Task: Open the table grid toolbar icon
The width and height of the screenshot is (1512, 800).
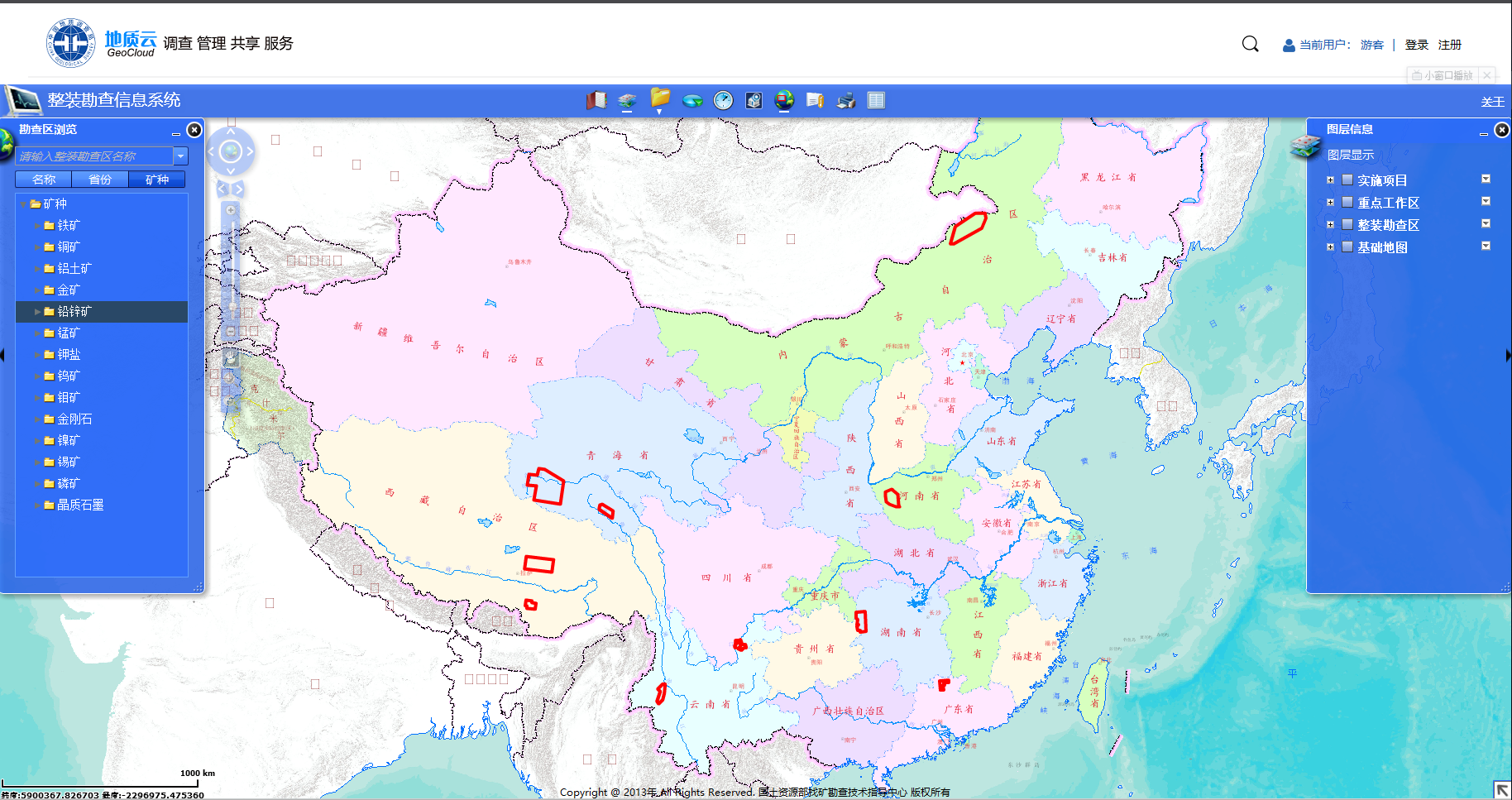Action: point(876,100)
